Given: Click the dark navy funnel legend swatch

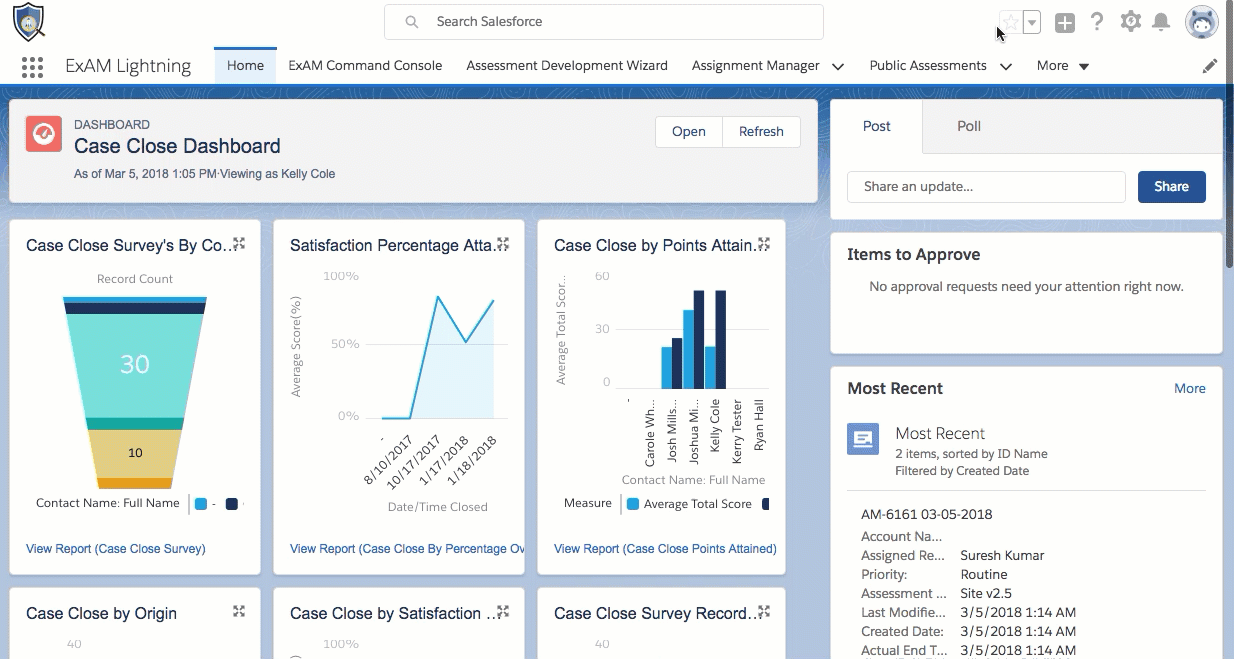Looking at the screenshot, I should coord(232,504).
